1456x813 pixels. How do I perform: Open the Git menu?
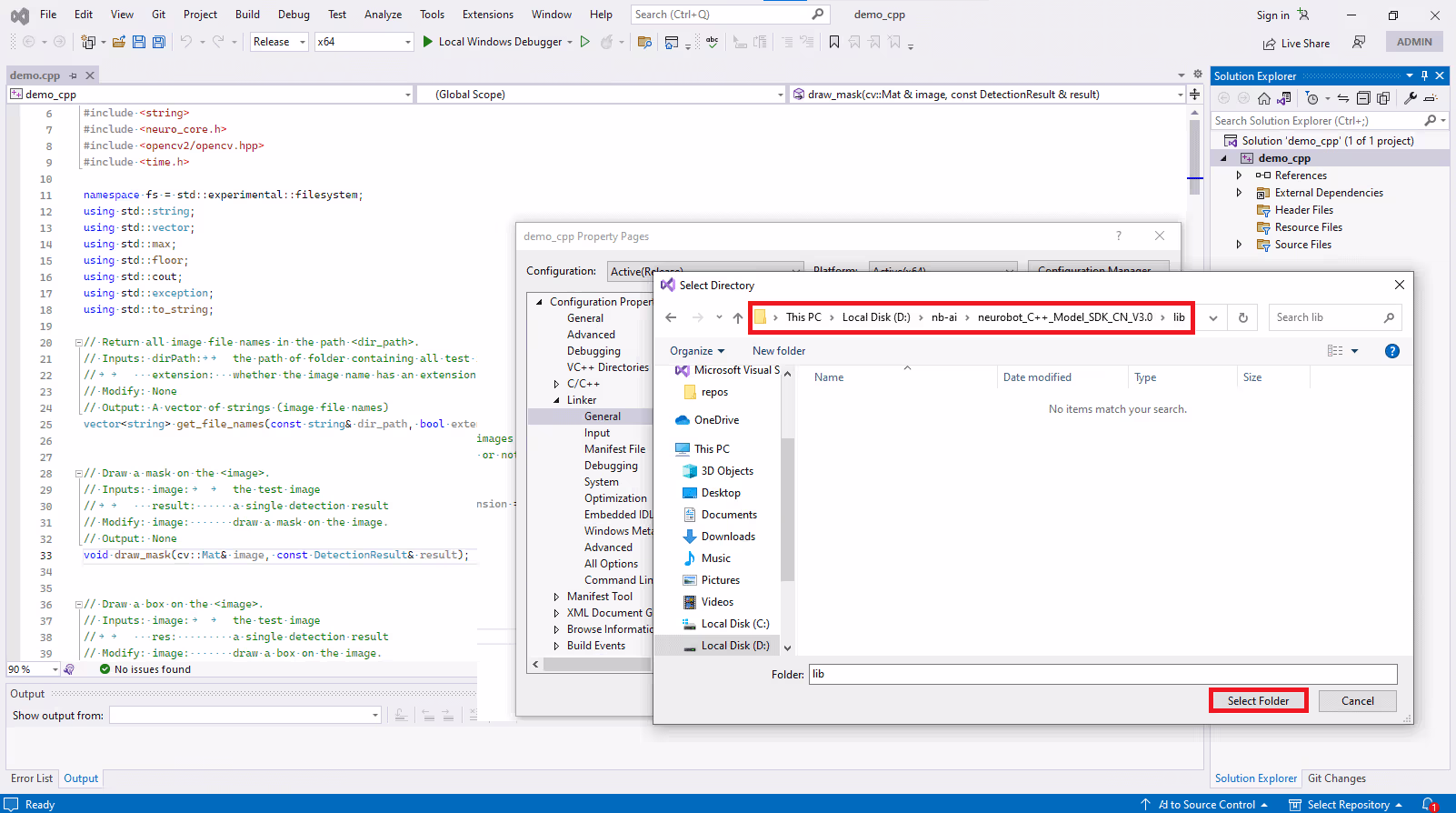(158, 15)
